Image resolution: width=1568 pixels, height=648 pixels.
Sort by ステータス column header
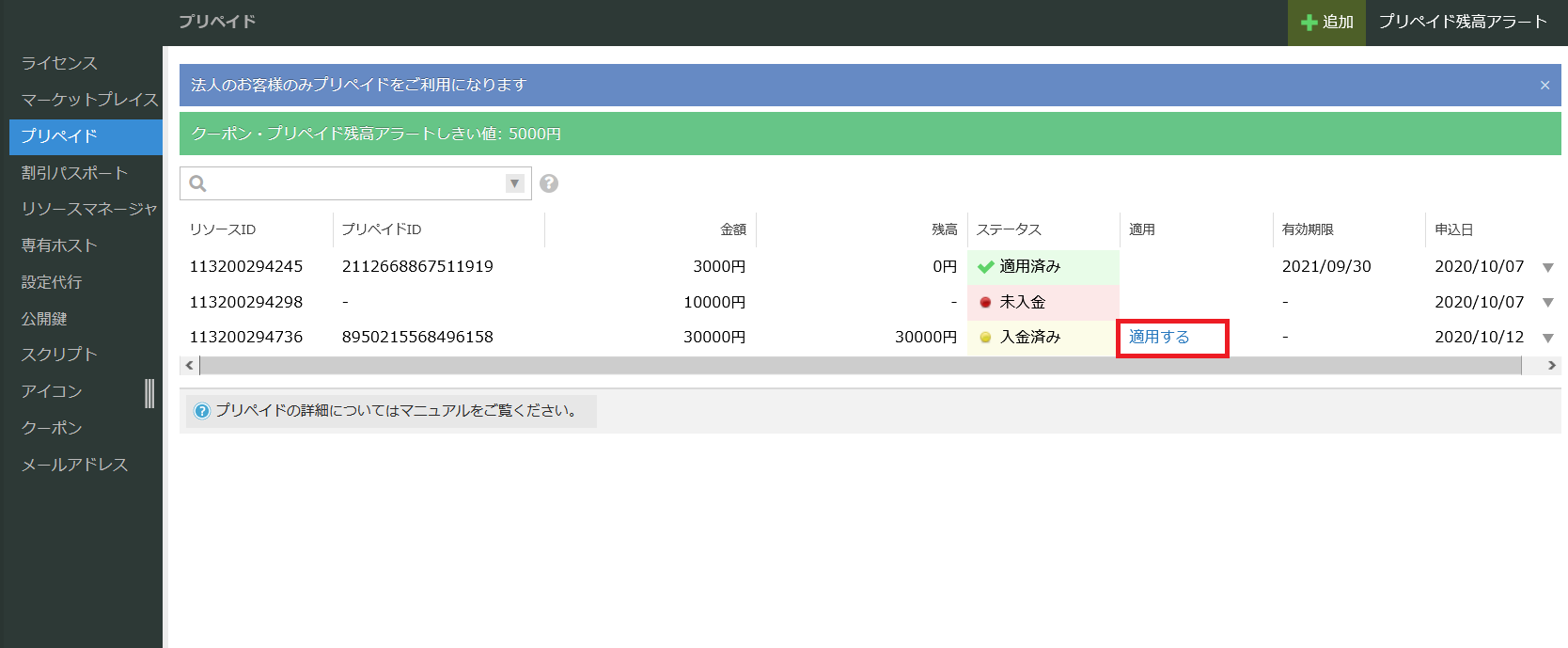tap(1009, 229)
